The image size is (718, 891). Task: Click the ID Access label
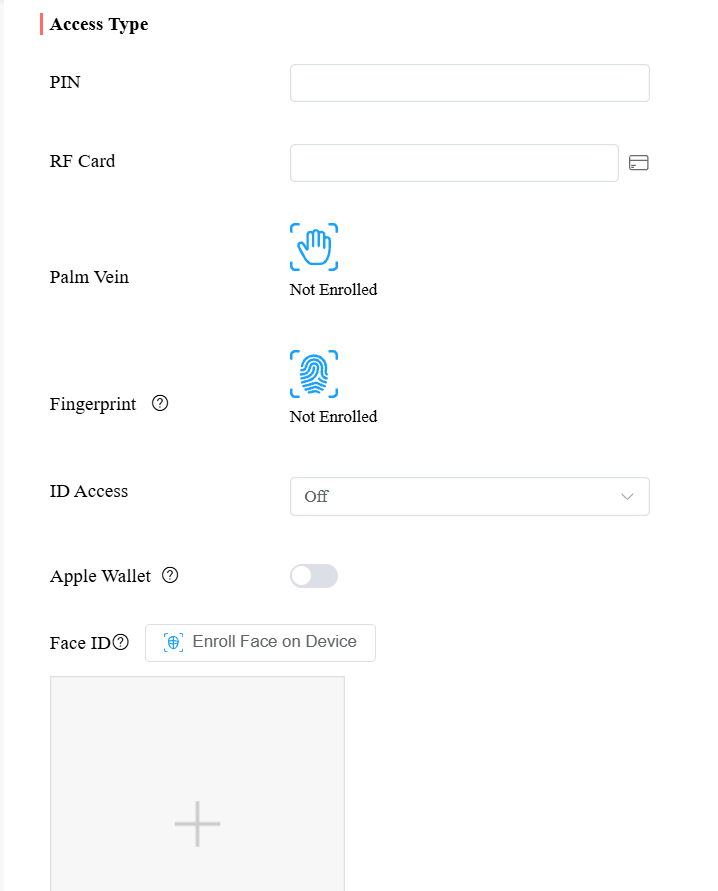pyautogui.click(x=89, y=491)
